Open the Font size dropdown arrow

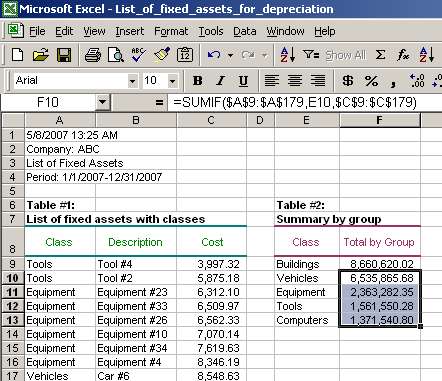pyautogui.click(x=172, y=81)
